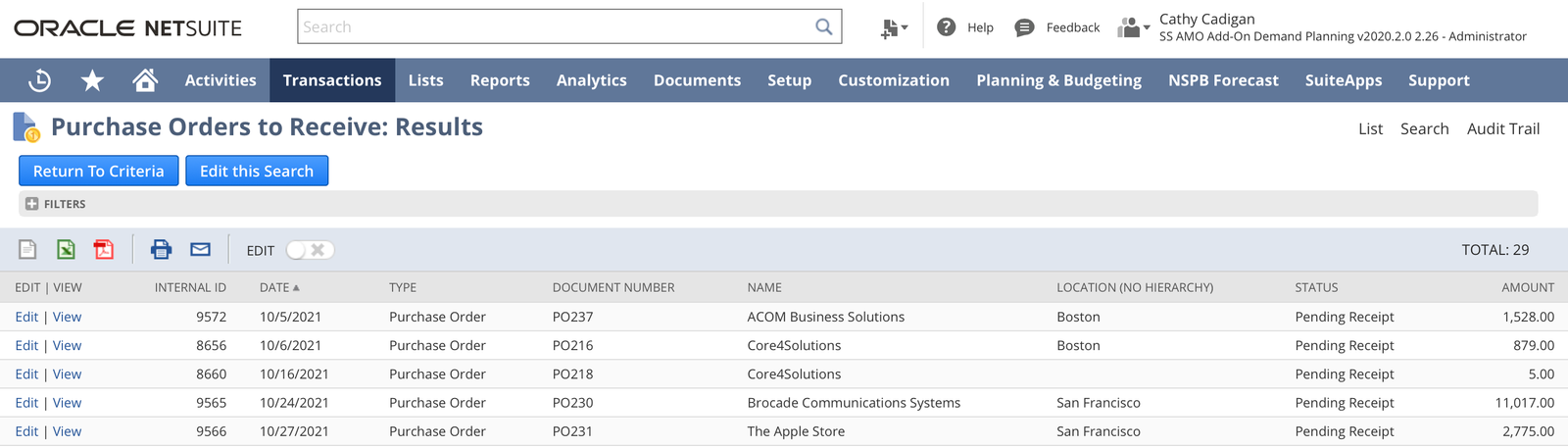Click Feedback text link
This screenshot has width=1568, height=448.
1073,27
